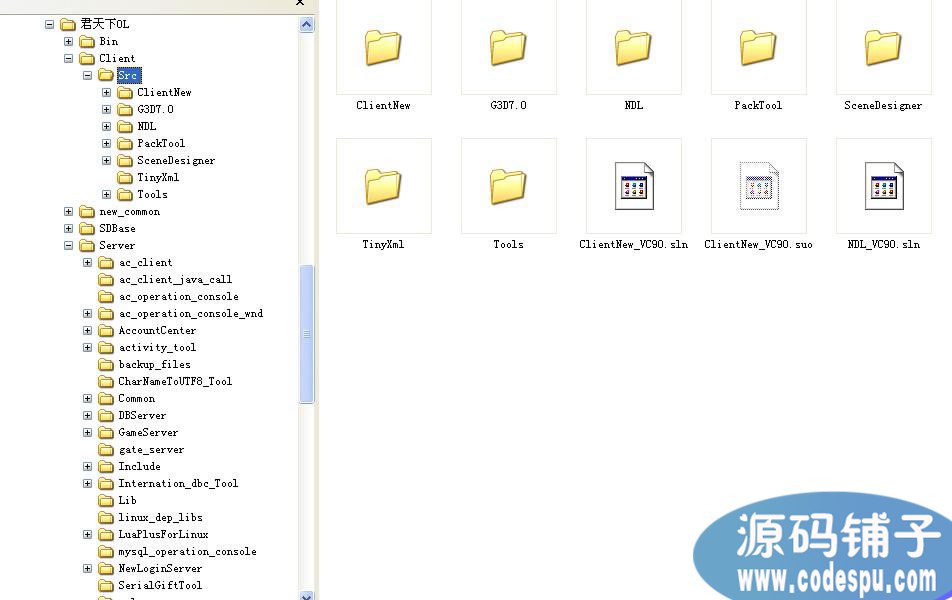The image size is (952, 600).
Task: Expand the ac_client tree node
Action: click(x=87, y=262)
